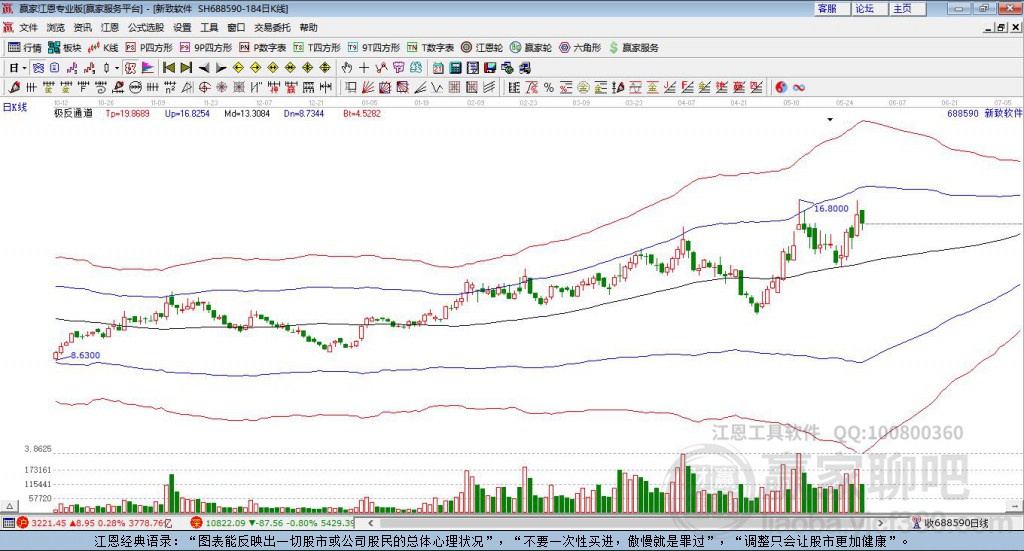
Task: Open the 板块 sector view
Action: coord(65,48)
